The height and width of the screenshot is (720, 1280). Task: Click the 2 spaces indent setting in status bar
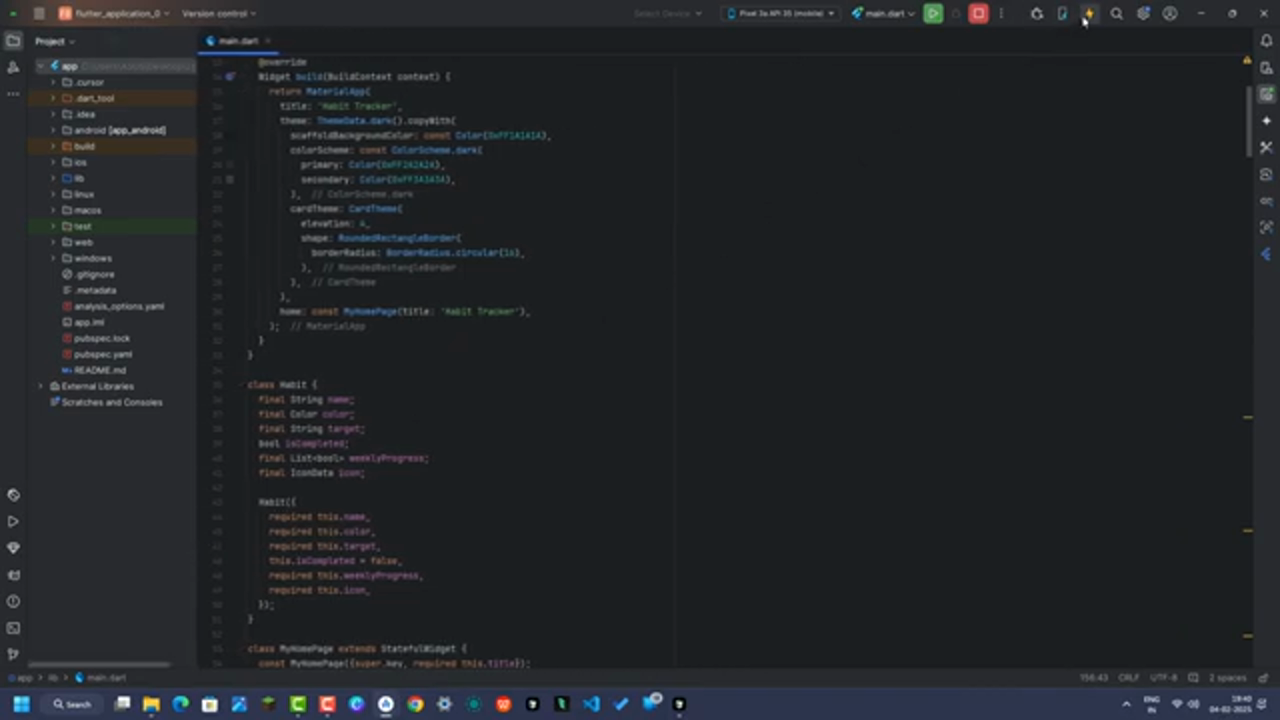tap(1227, 678)
